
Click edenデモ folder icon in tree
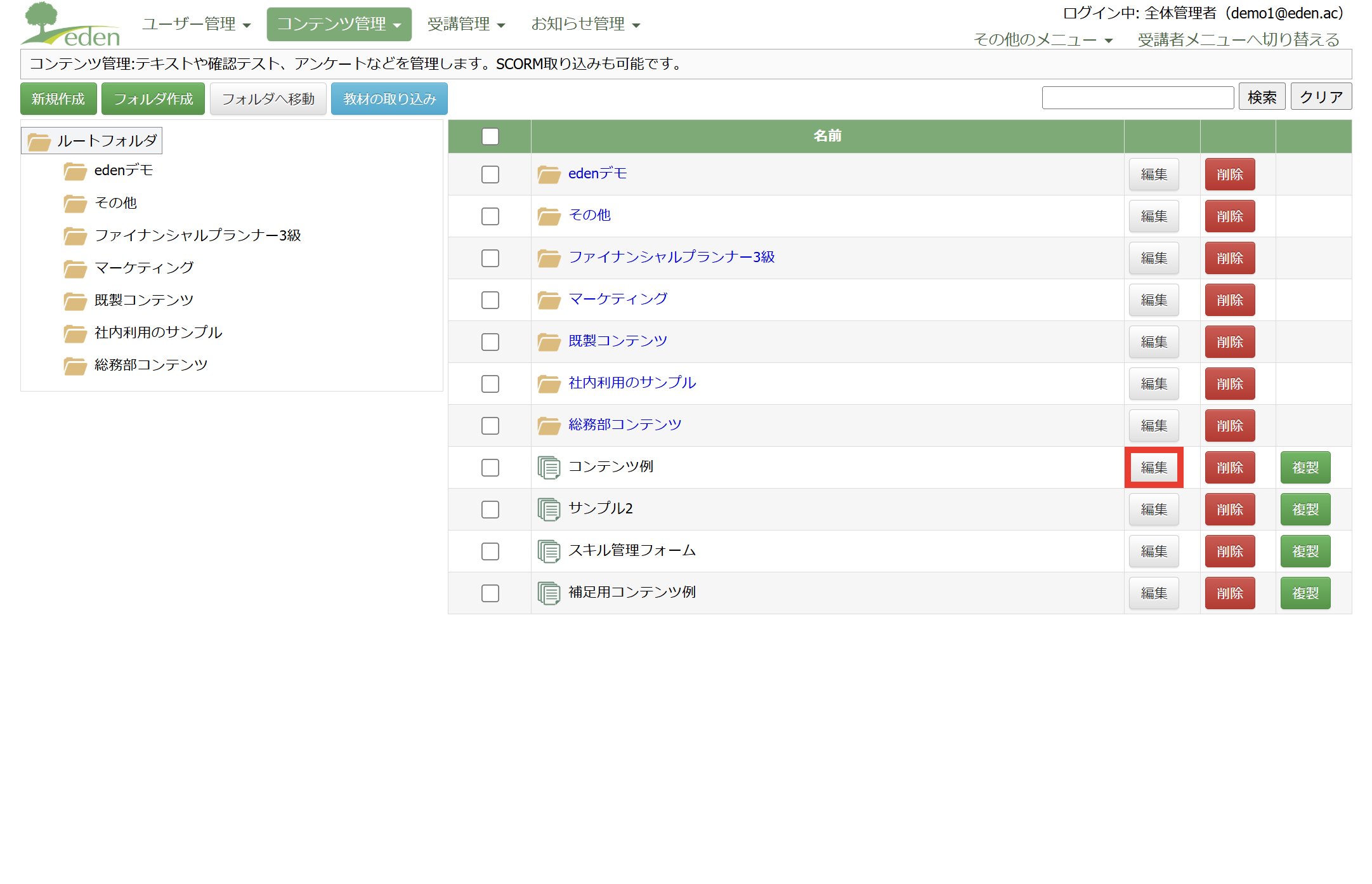[75, 171]
